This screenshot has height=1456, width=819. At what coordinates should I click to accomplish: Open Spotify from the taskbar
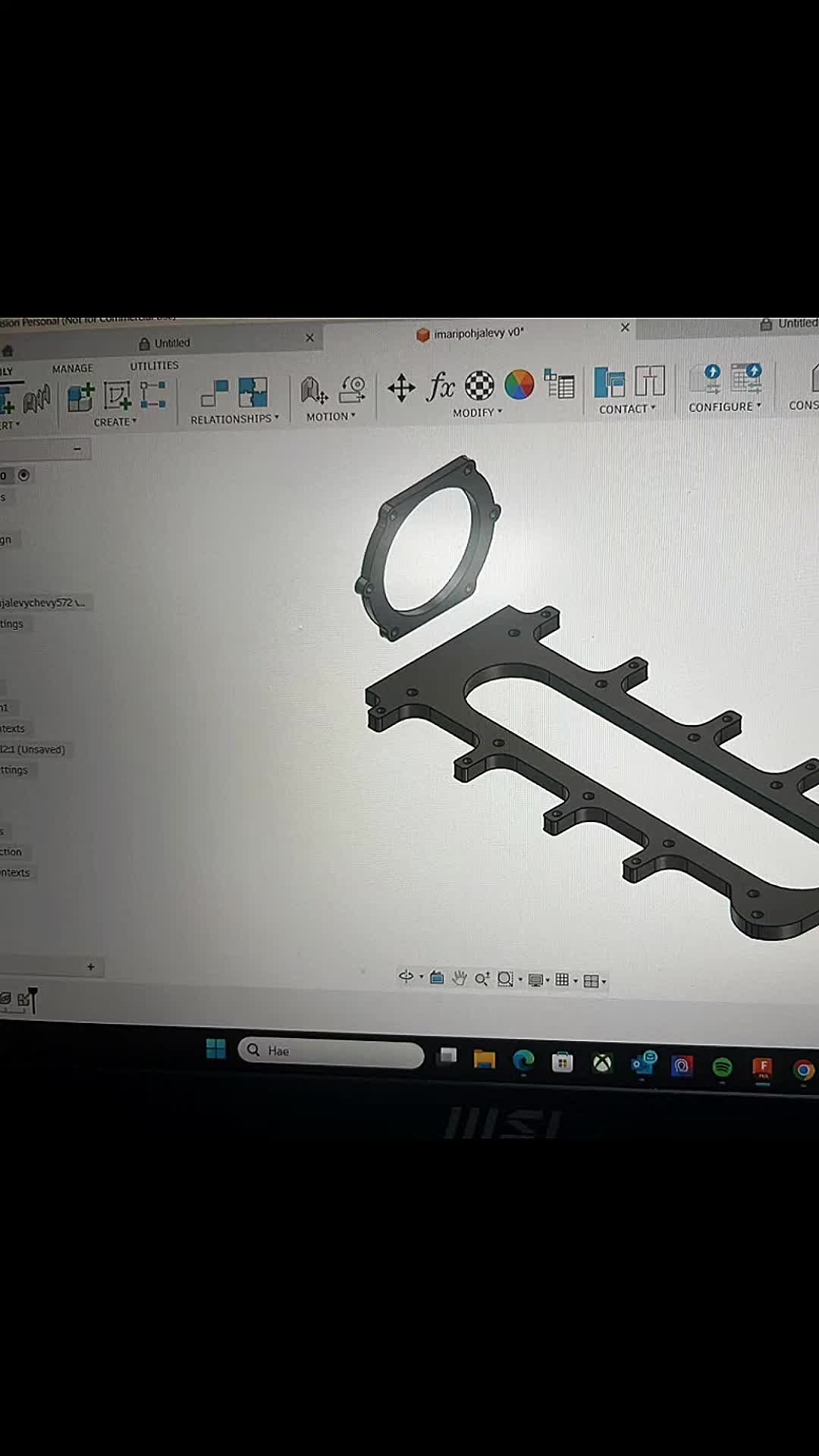[722, 1068]
